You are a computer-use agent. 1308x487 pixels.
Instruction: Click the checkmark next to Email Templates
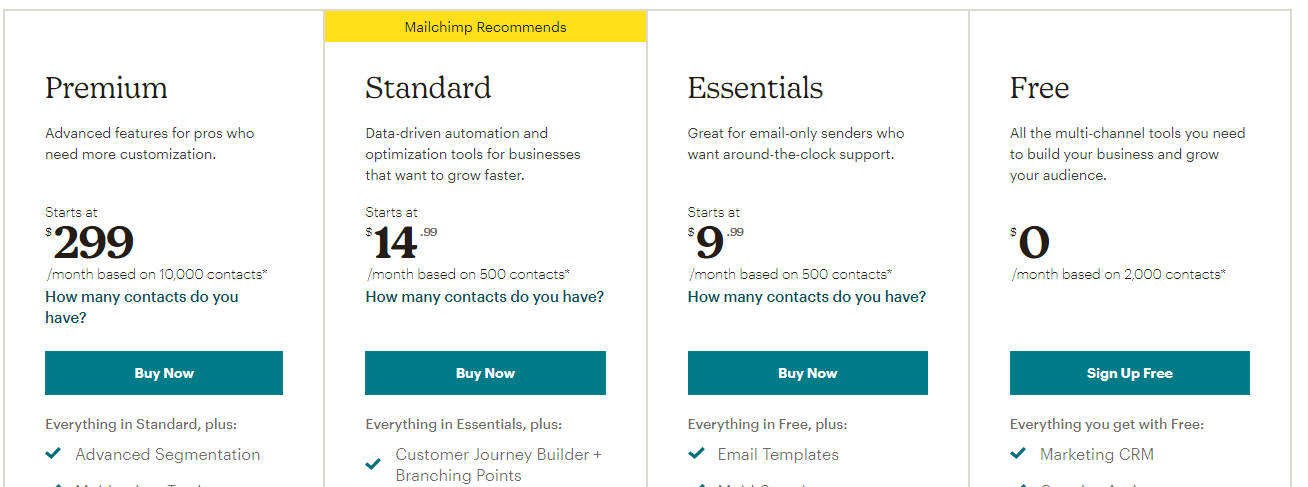click(697, 454)
